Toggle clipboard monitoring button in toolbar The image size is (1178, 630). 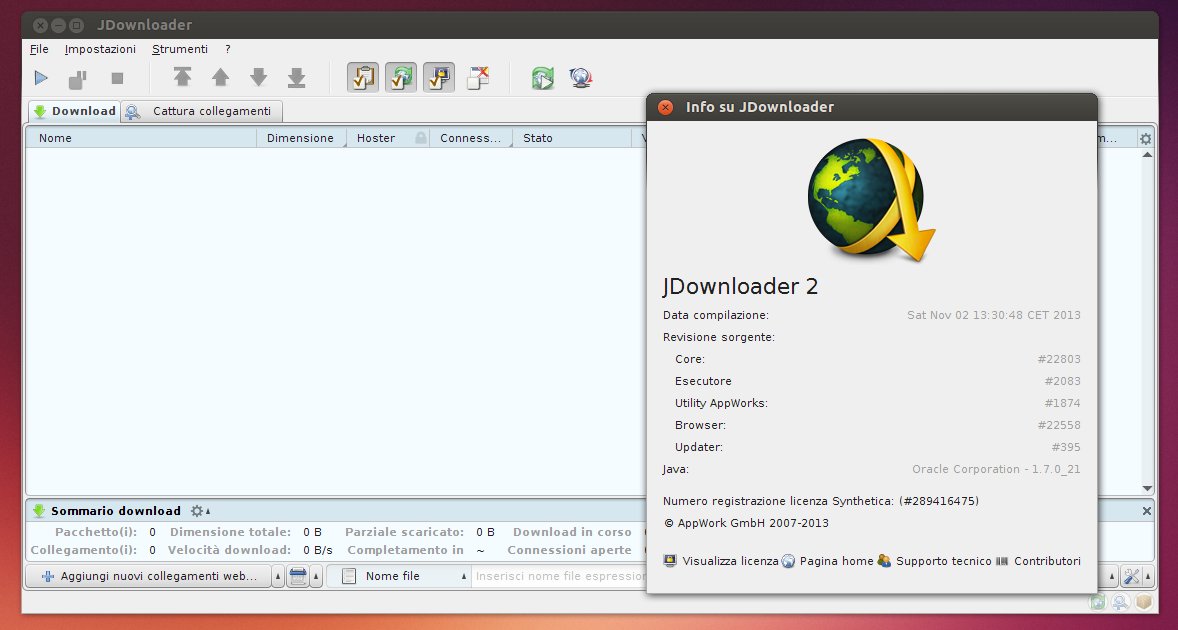[363, 77]
